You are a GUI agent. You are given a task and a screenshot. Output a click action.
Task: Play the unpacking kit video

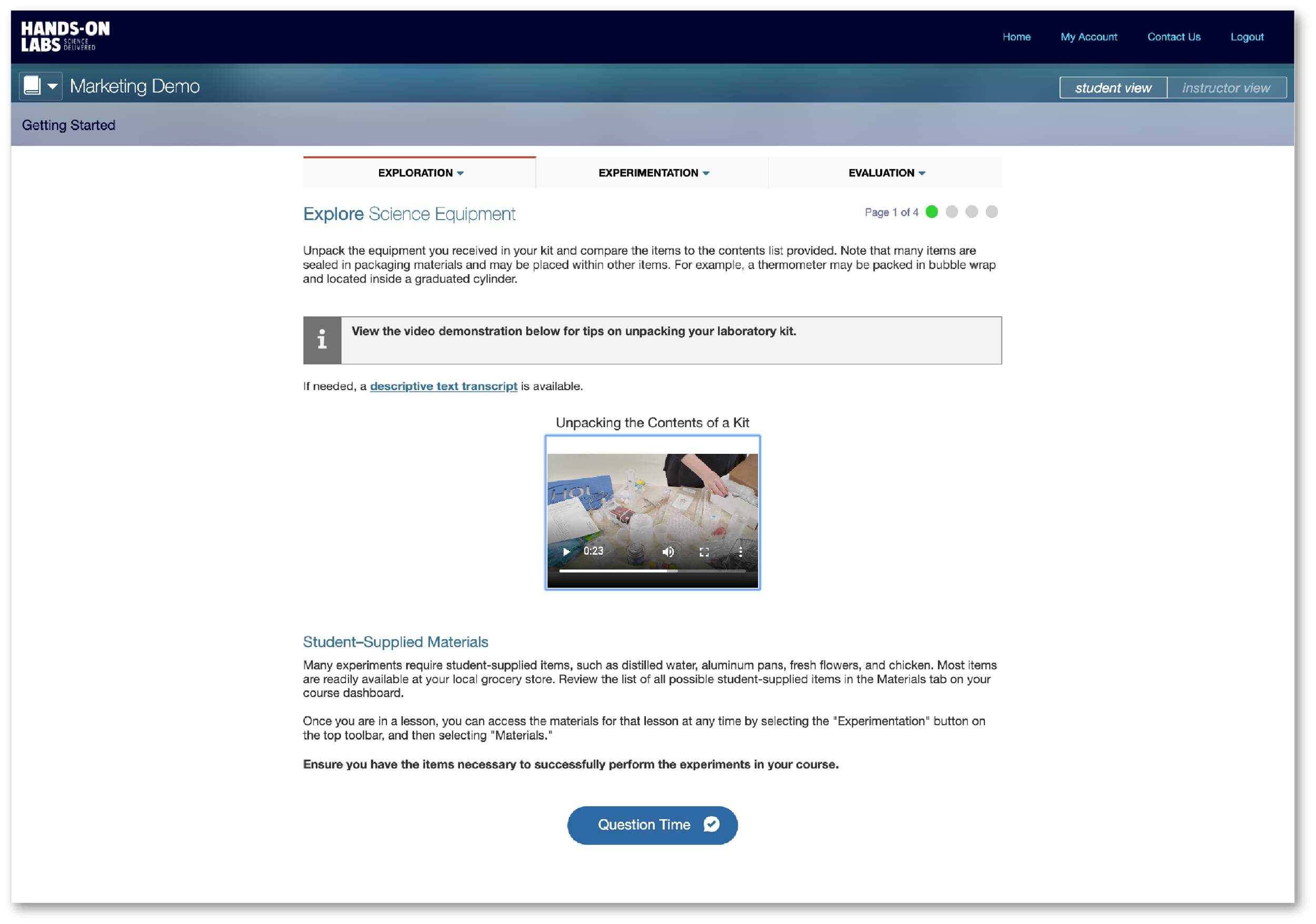pyautogui.click(x=566, y=551)
